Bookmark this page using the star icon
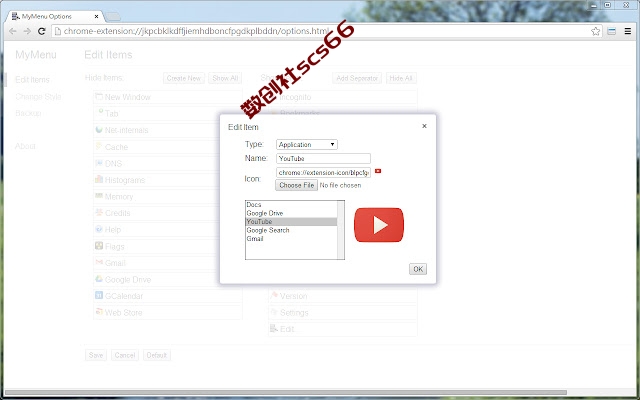This screenshot has width=640, height=400. click(596, 31)
